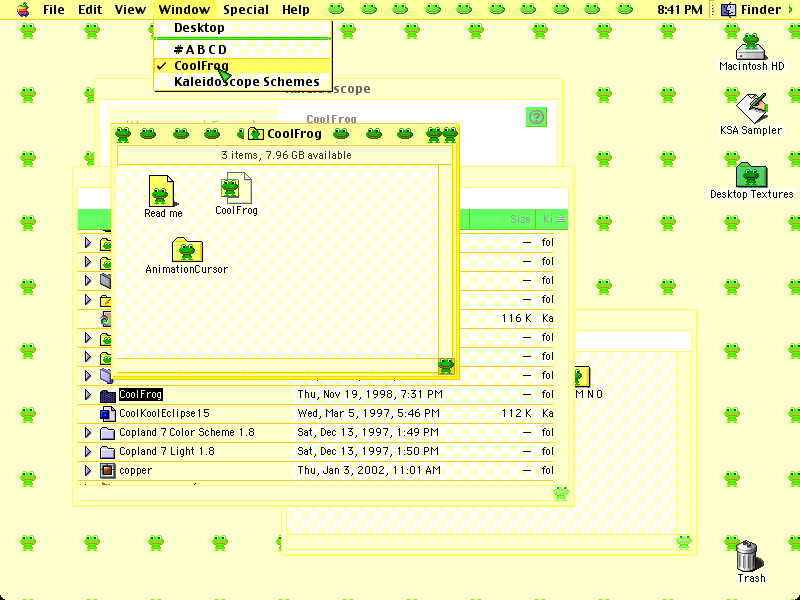The image size is (800, 600).
Task: Select the Copland 7 Light 1.8 name
Action: tap(167, 451)
